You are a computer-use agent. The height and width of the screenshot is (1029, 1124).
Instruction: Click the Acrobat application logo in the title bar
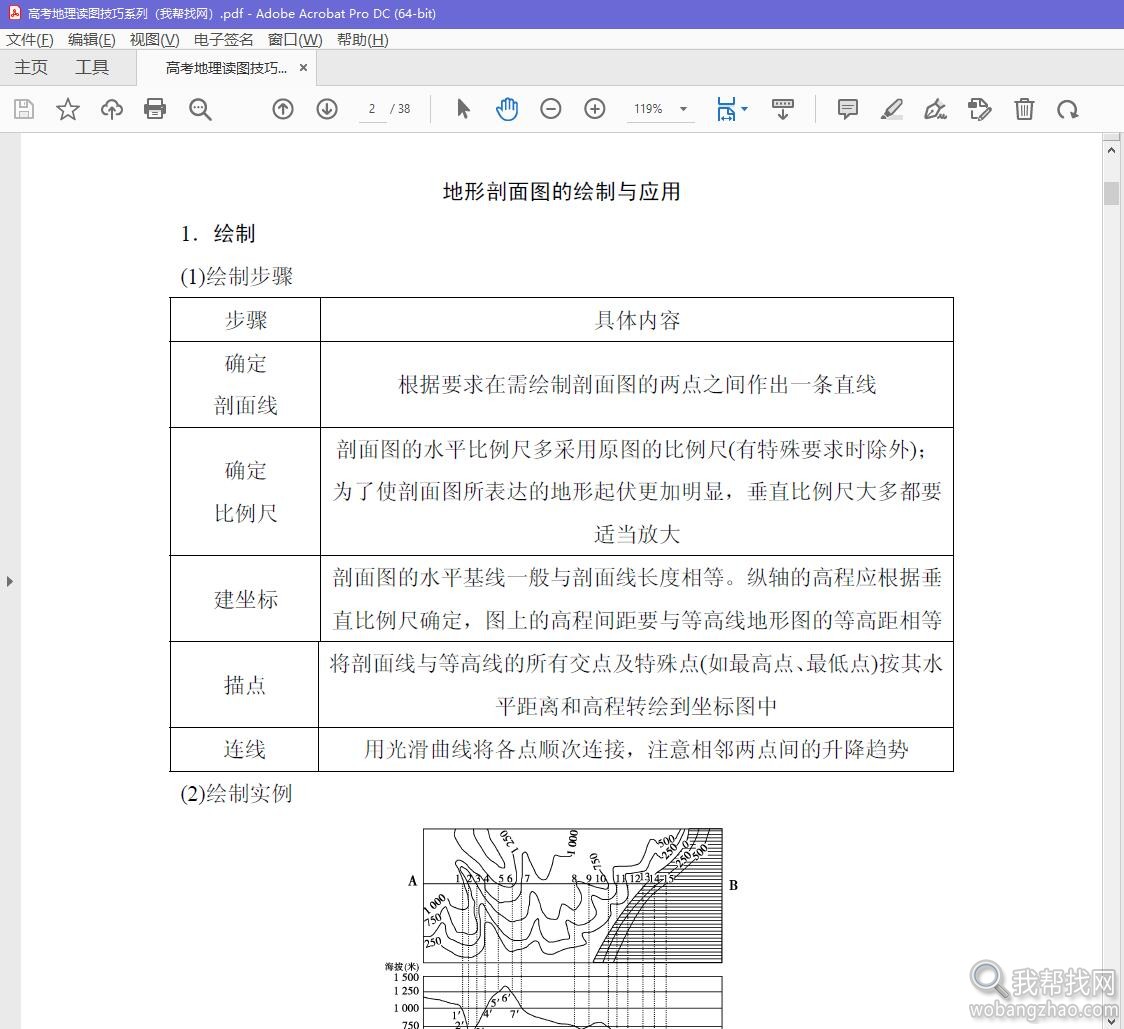[14, 13]
